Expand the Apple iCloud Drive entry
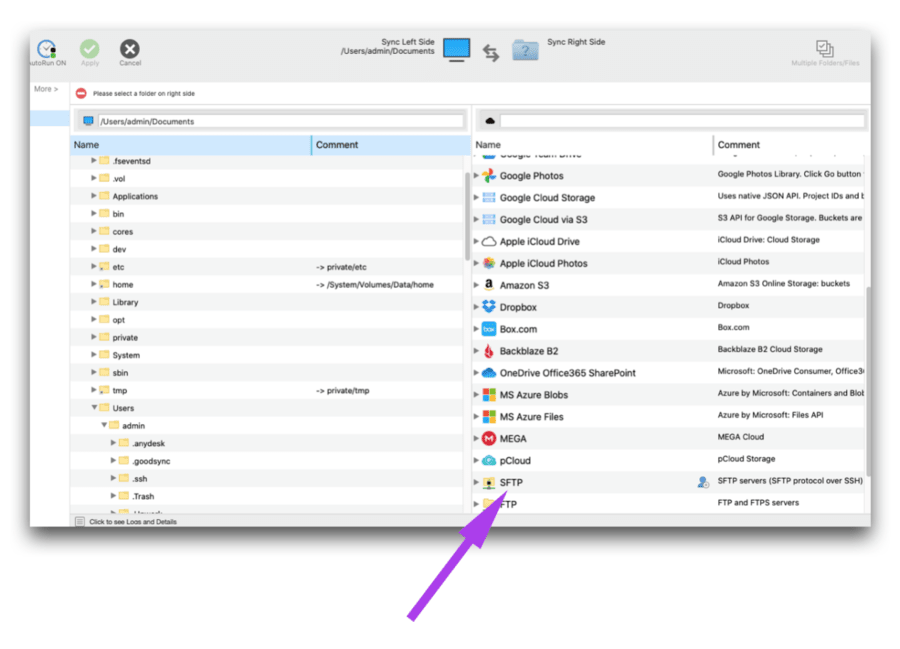Screen dimensions: 900x649 click(x=476, y=241)
